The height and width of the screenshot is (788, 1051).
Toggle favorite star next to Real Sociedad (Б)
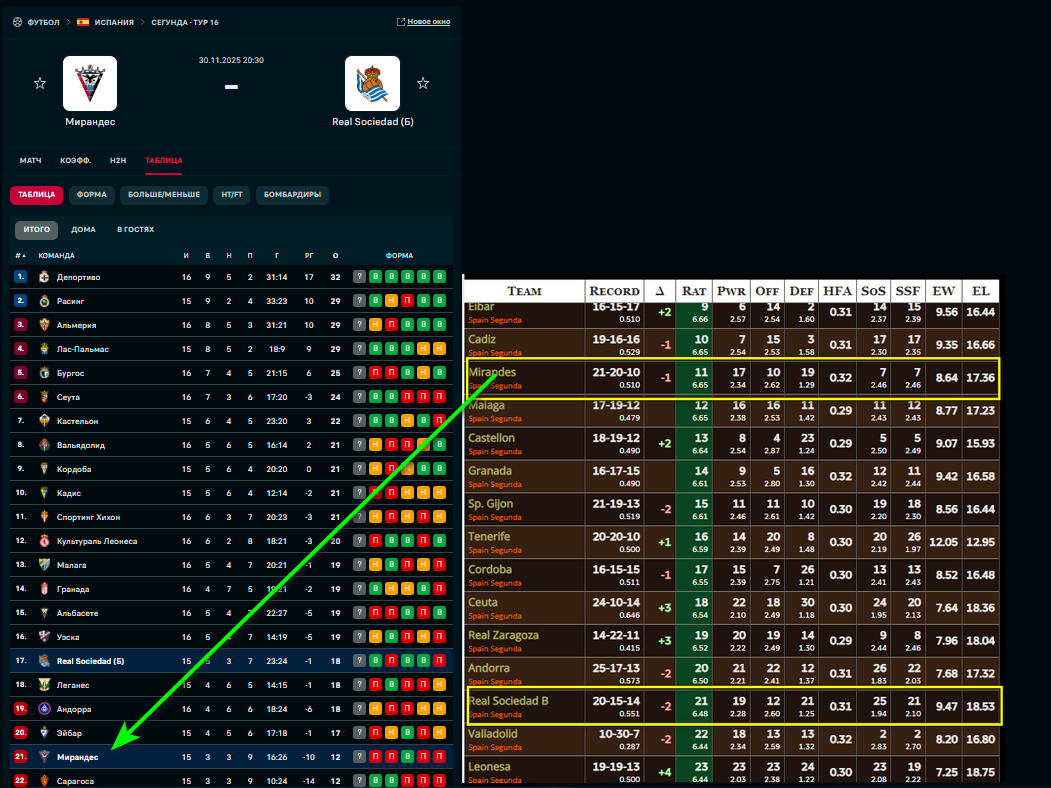(423, 83)
